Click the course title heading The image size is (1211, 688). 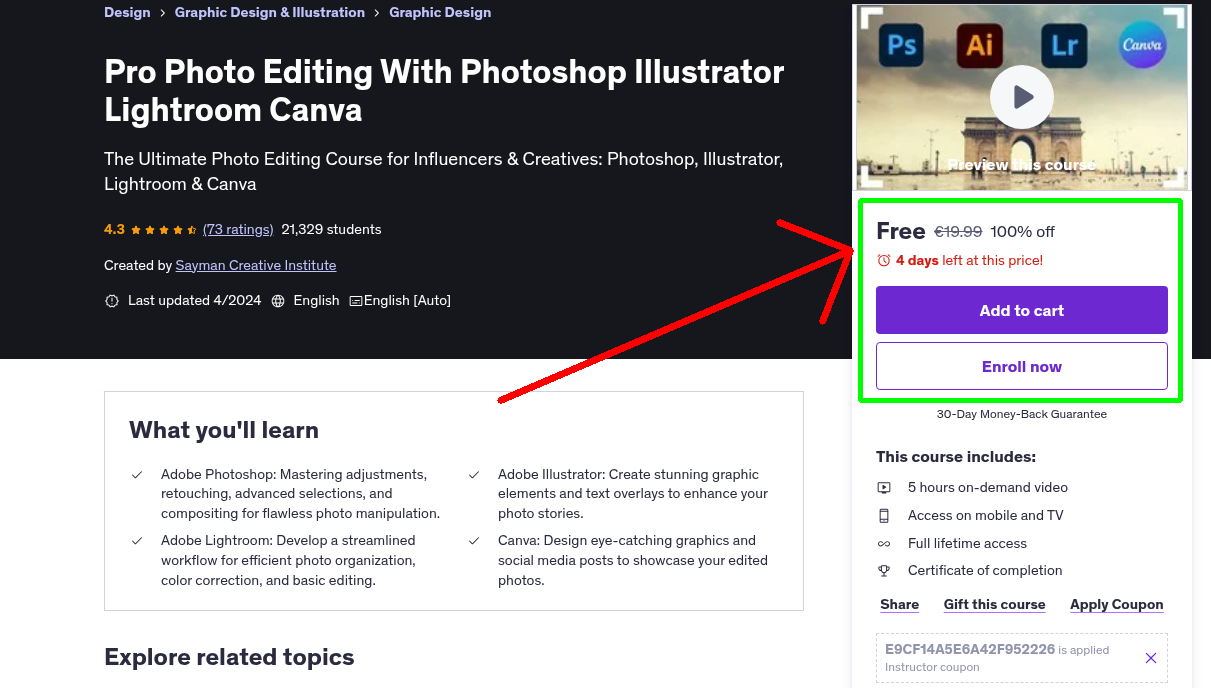coord(444,90)
